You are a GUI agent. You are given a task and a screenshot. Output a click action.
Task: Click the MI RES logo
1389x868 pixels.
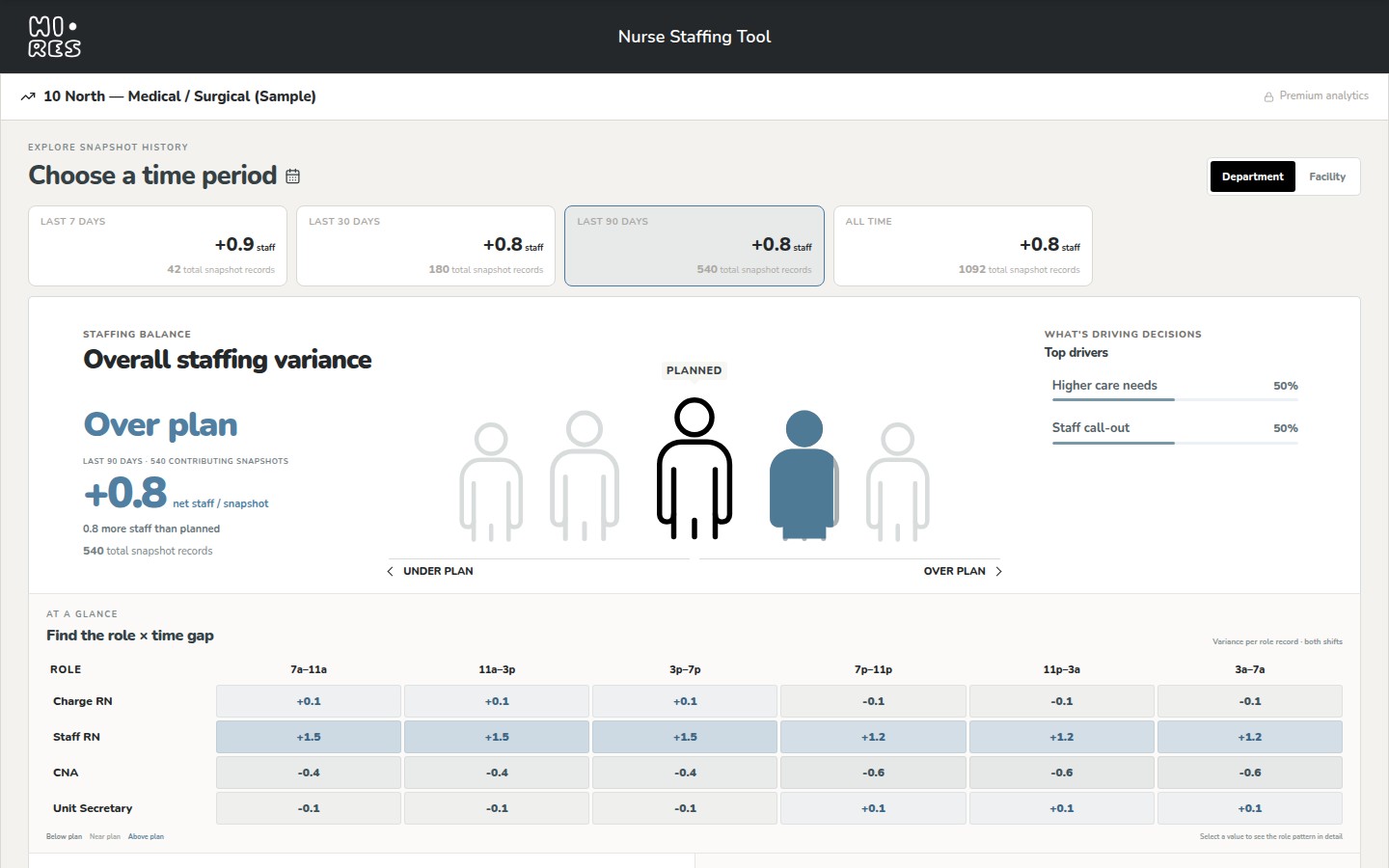(x=55, y=37)
